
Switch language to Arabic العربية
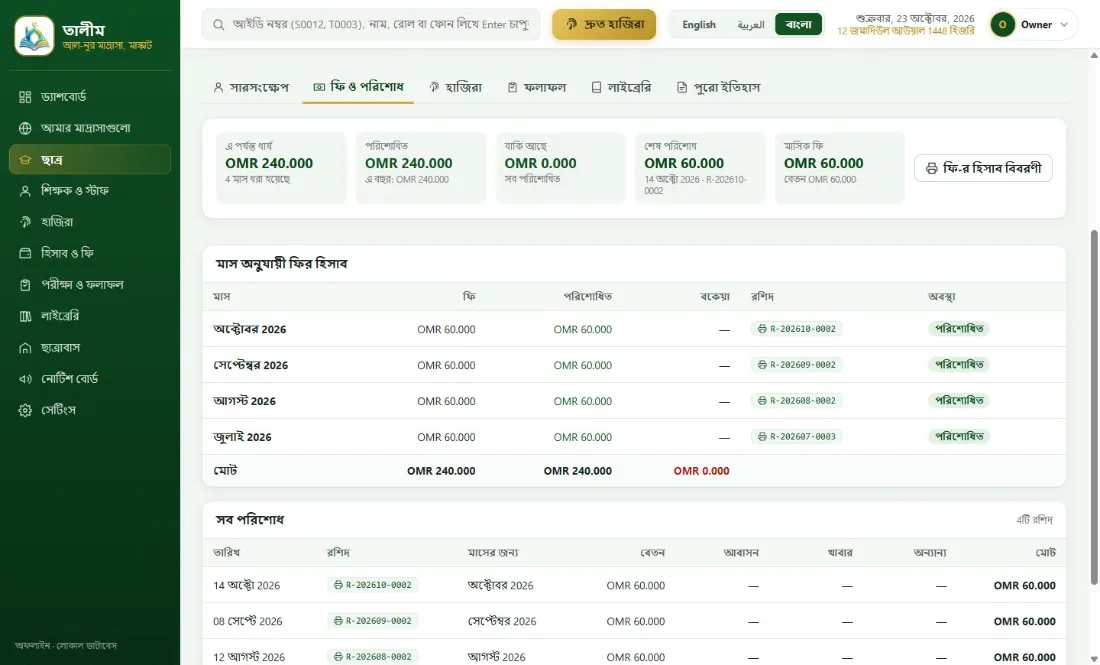point(751,25)
